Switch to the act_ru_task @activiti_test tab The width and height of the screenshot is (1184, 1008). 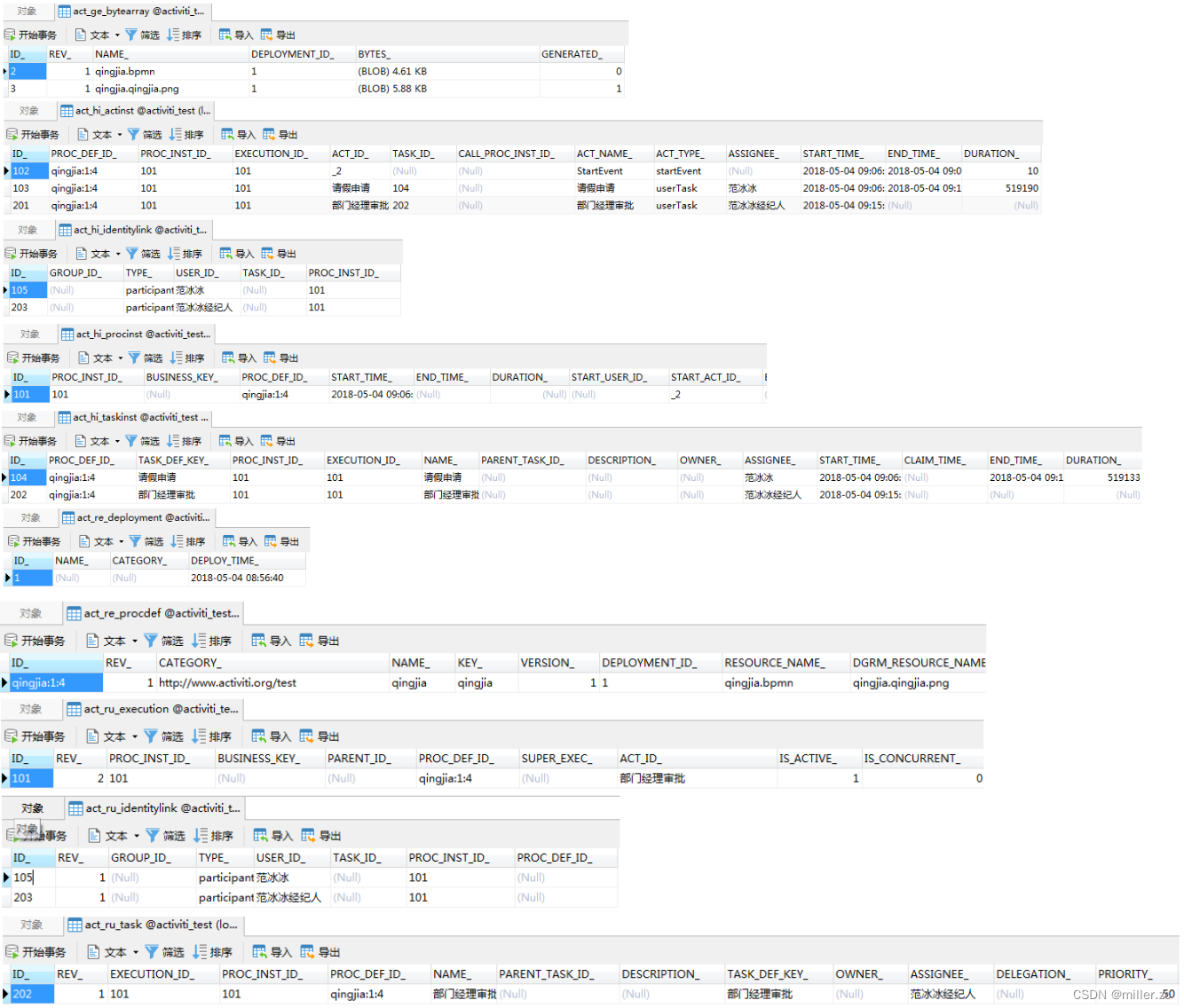click(x=154, y=925)
